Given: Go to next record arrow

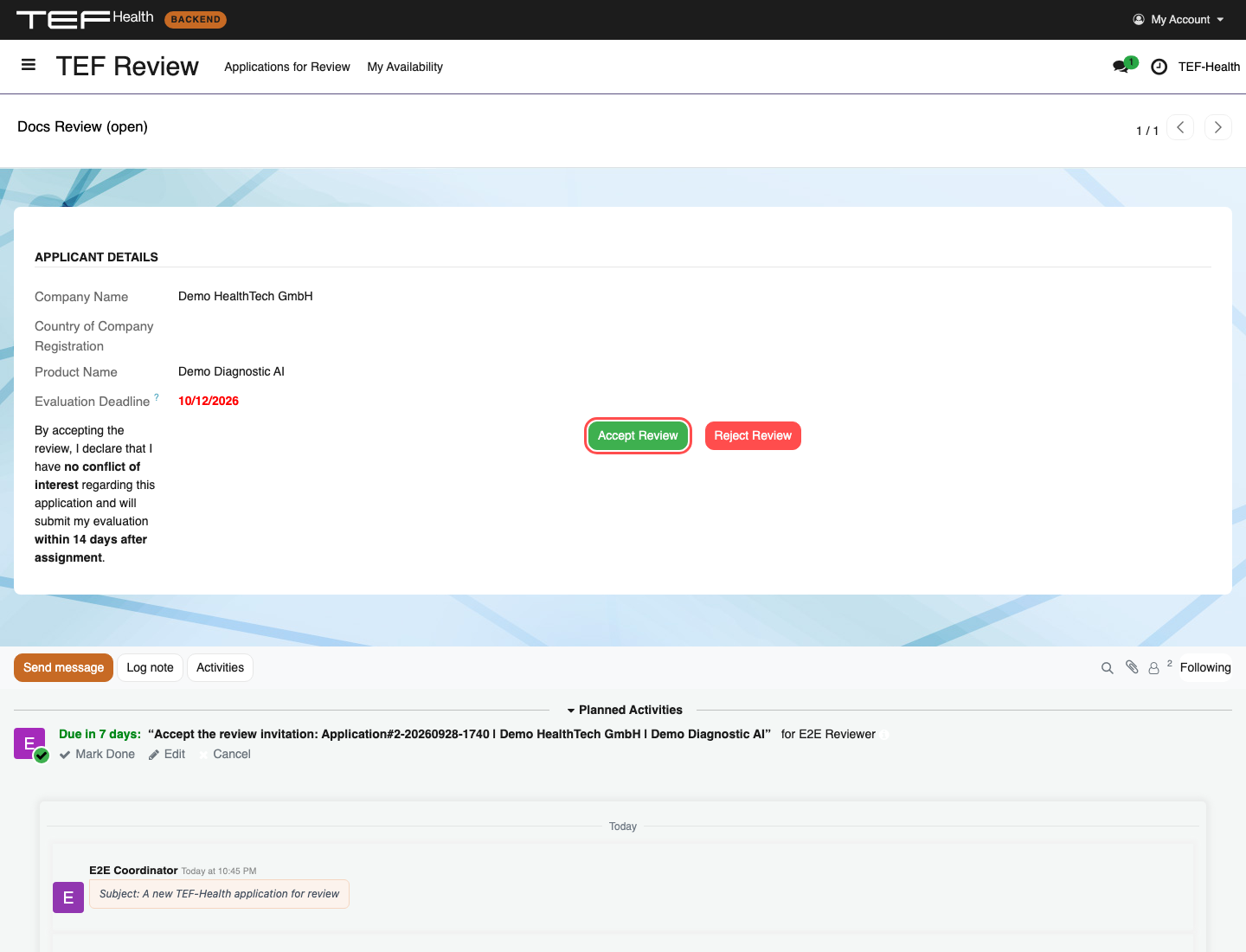Looking at the screenshot, I should [1217, 127].
